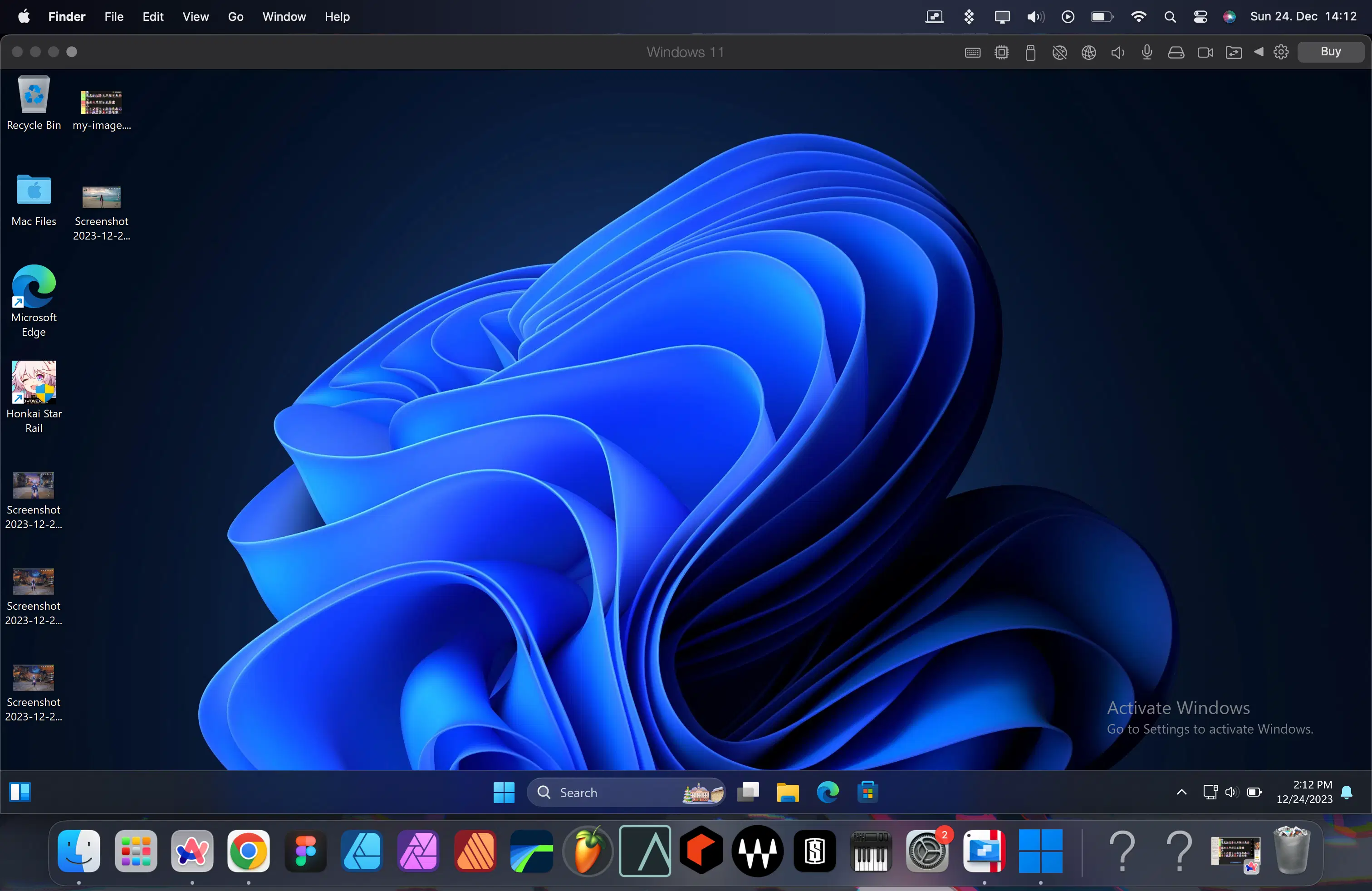
Task: Click the Windows taskbar Search box
Action: [626, 793]
